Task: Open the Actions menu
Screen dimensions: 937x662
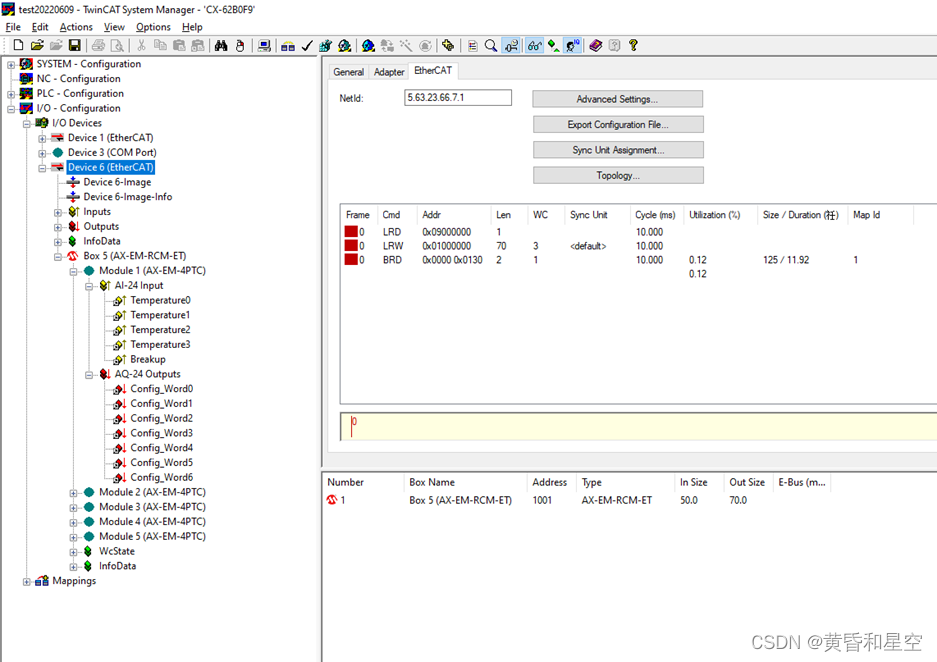Action: pos(76,27)
